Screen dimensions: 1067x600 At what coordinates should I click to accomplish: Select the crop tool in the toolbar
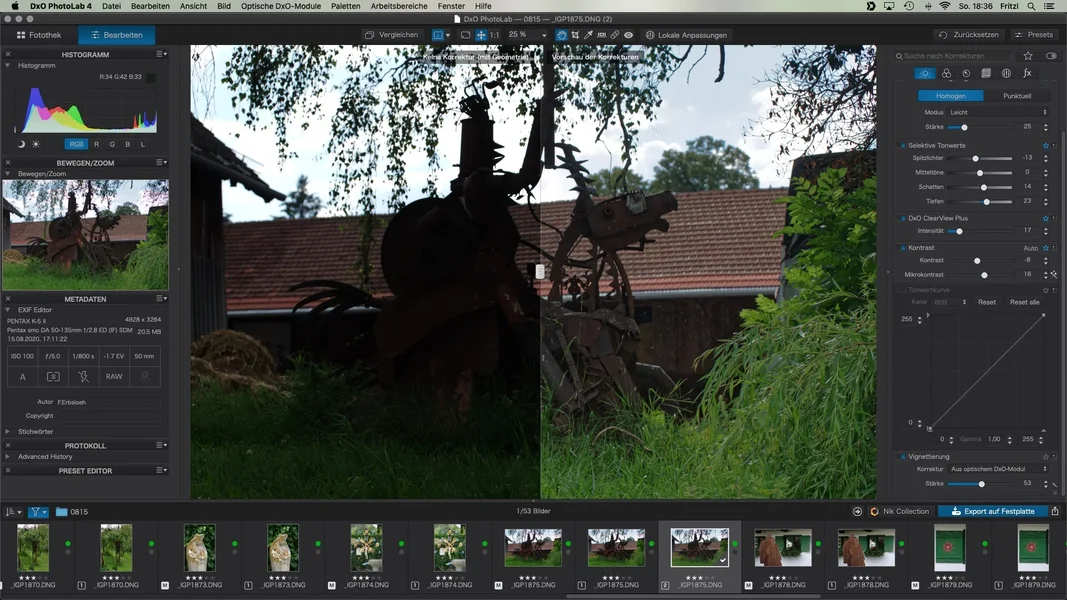pos(575,35)
